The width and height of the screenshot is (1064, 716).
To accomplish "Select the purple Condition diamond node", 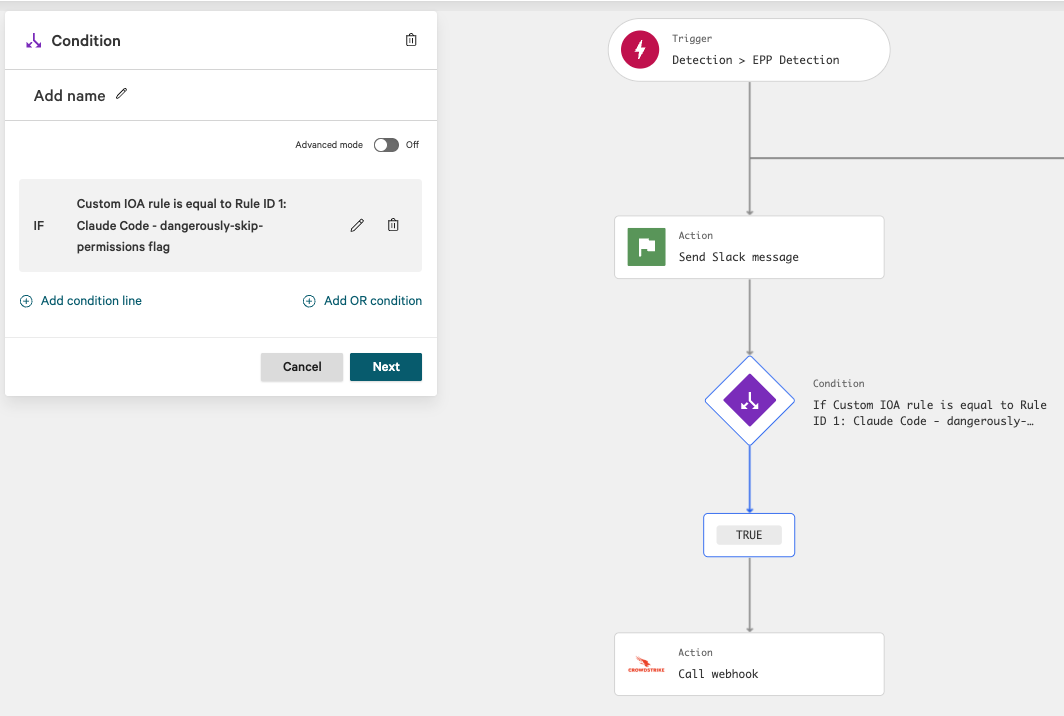I will tap(750, 400).
